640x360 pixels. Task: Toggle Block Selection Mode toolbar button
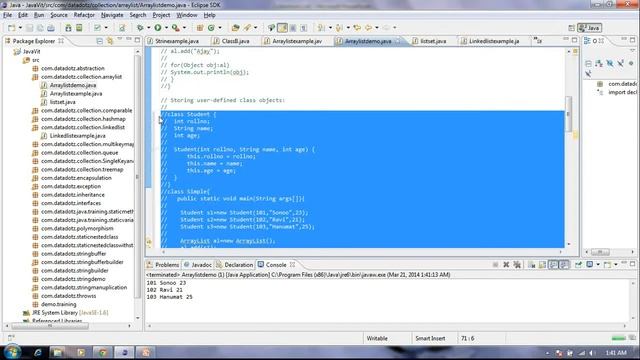click(x=293, y=28)
